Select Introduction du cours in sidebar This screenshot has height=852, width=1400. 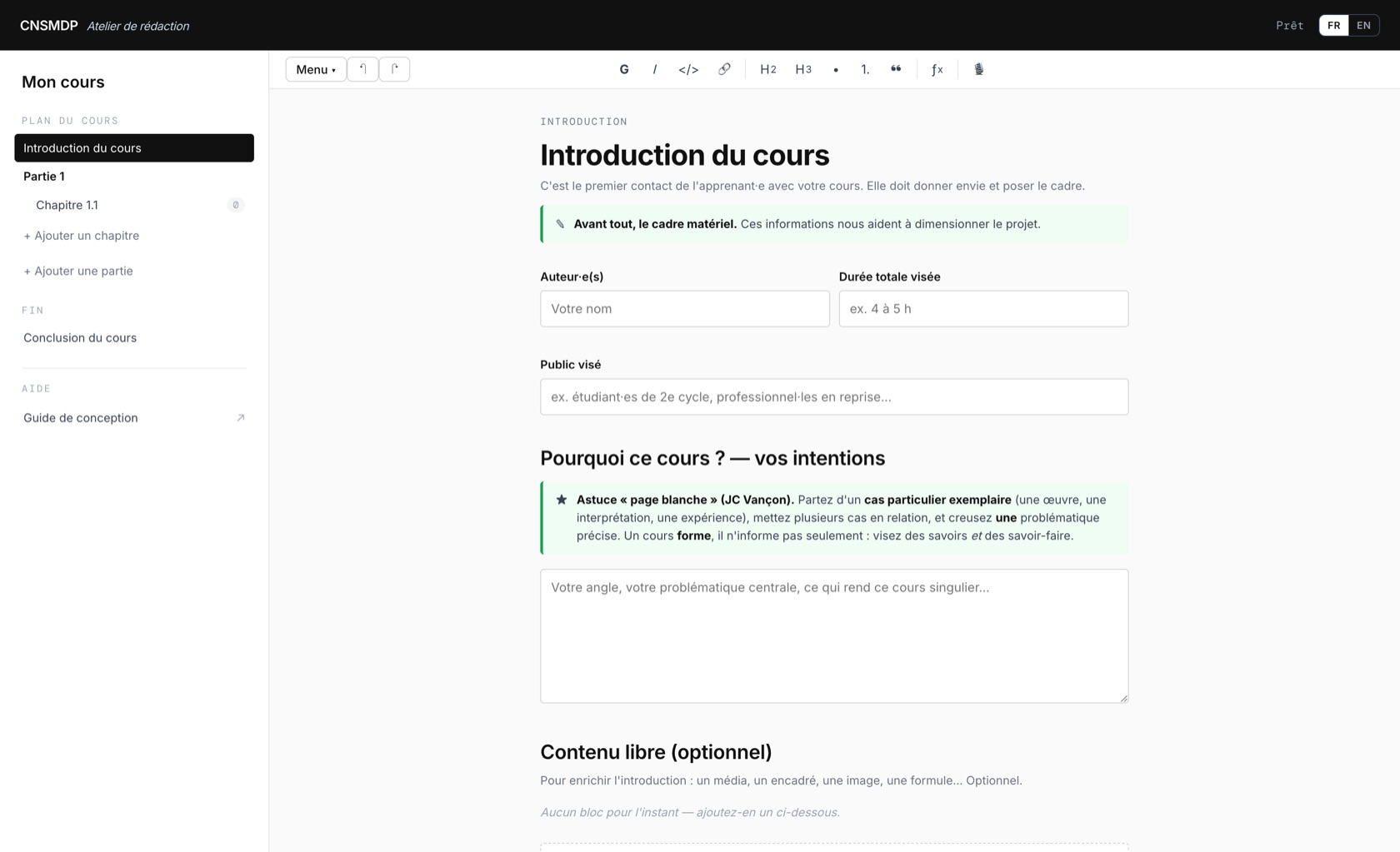pos(134,147)
